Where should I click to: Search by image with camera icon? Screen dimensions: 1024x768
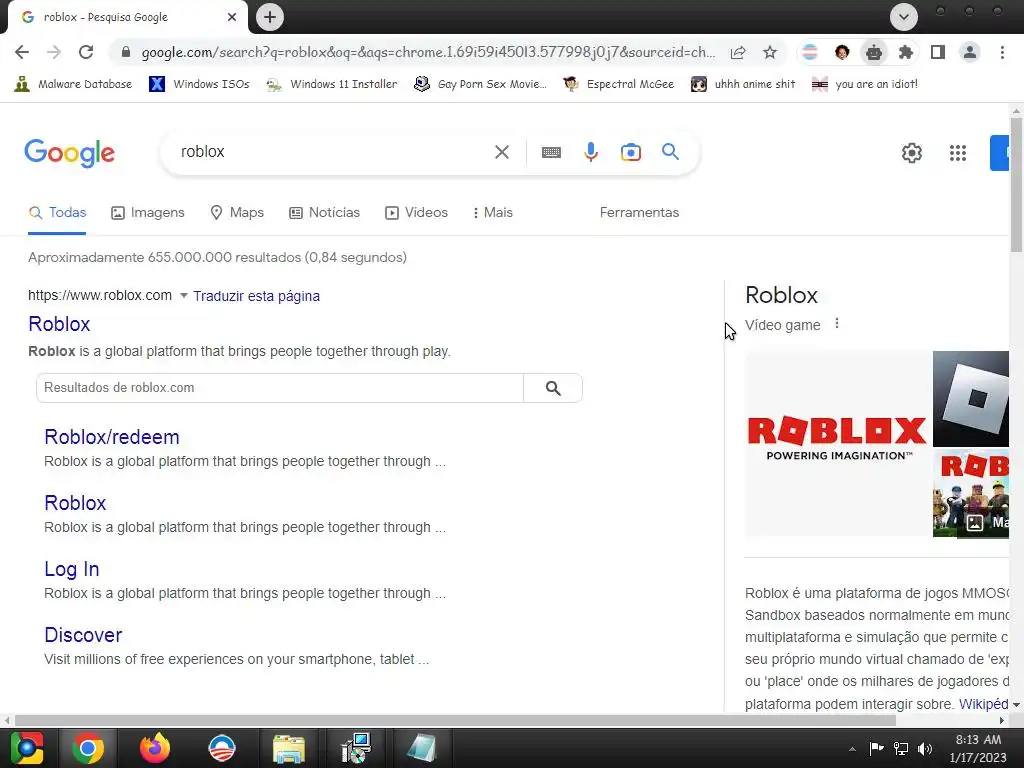[x=631, y=152]
